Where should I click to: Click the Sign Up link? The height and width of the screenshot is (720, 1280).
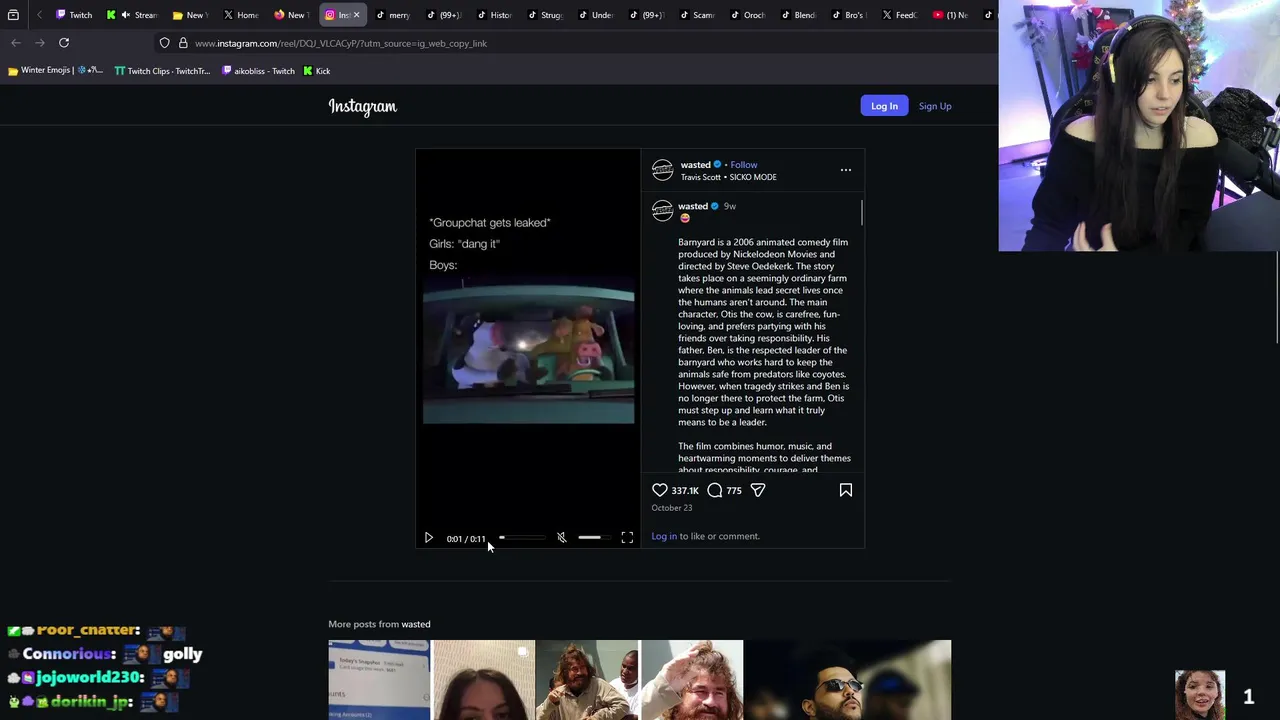pos(935,106)
